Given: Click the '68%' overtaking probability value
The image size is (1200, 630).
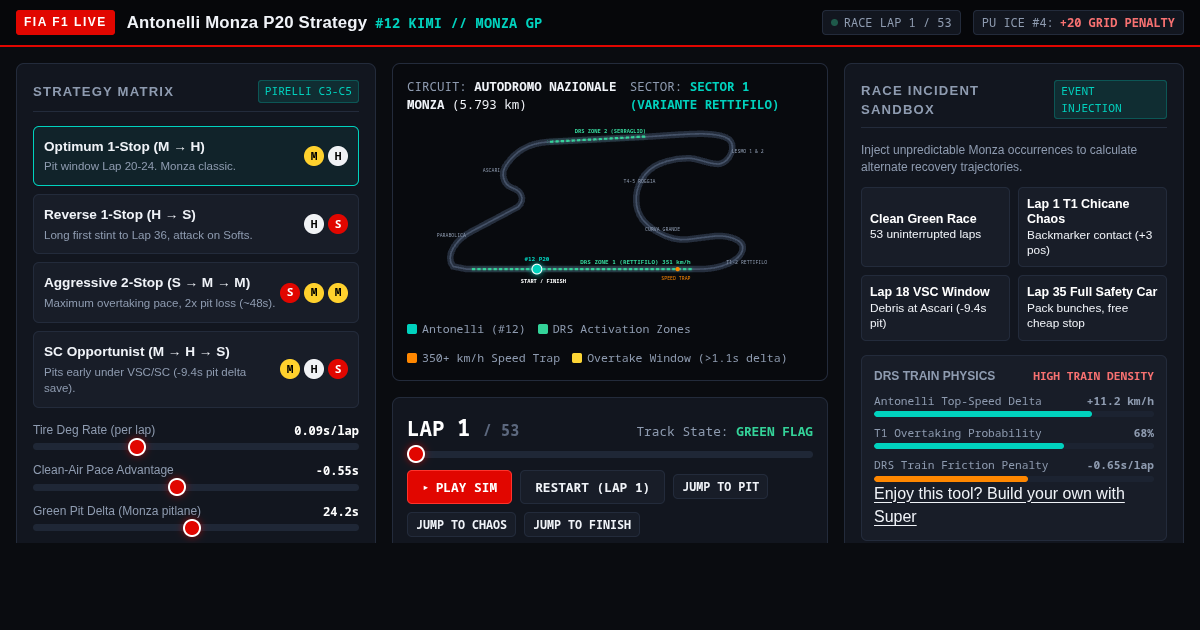Looking at the screenshot, I should [1143, 434].
